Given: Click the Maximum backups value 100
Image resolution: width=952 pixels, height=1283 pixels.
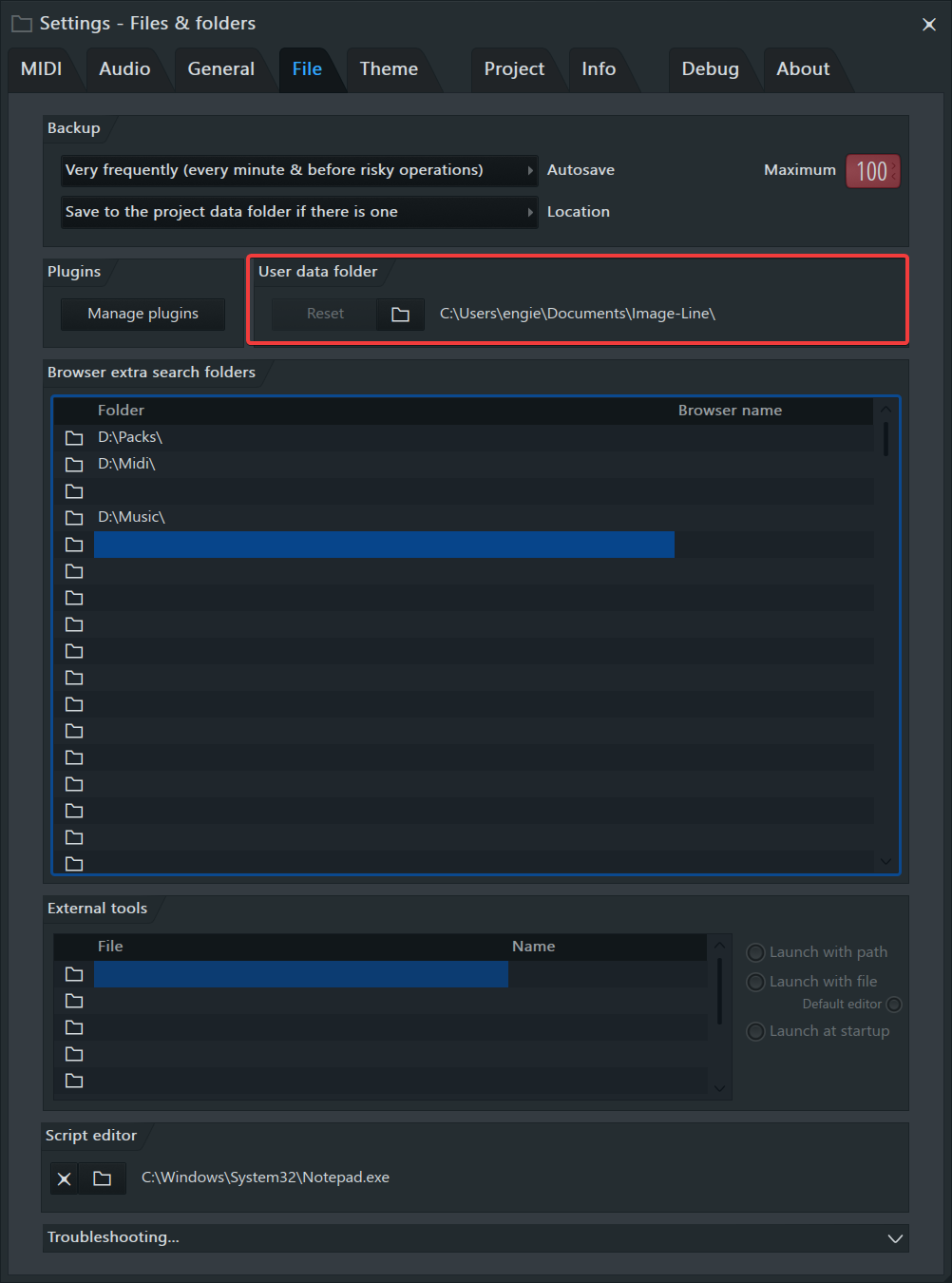Looking at the screenshot, I should (871, 171).
